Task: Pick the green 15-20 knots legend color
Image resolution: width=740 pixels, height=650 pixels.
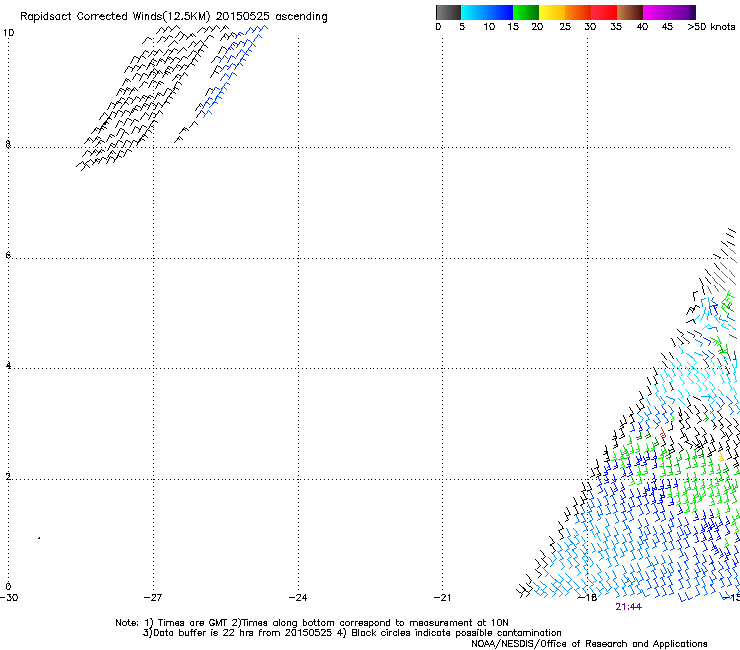Action: [x=526, y=12]
